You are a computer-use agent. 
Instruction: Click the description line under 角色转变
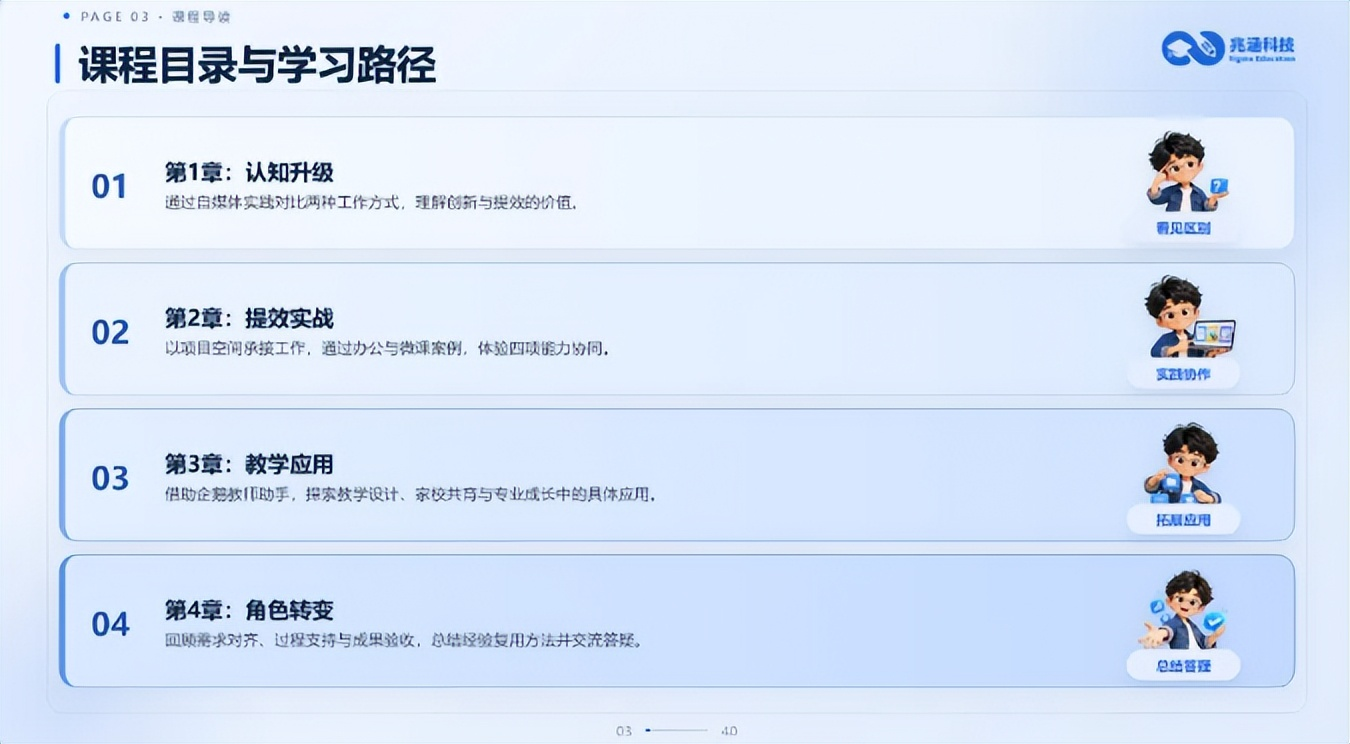(x=403, y=640)
